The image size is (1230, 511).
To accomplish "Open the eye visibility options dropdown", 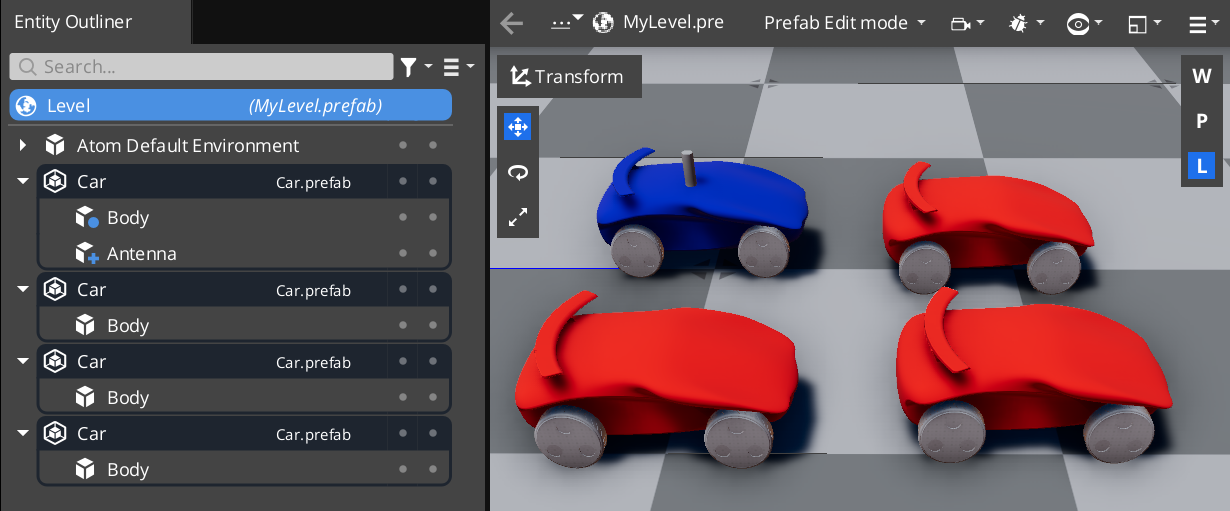I will click(x=1084, y=23).
